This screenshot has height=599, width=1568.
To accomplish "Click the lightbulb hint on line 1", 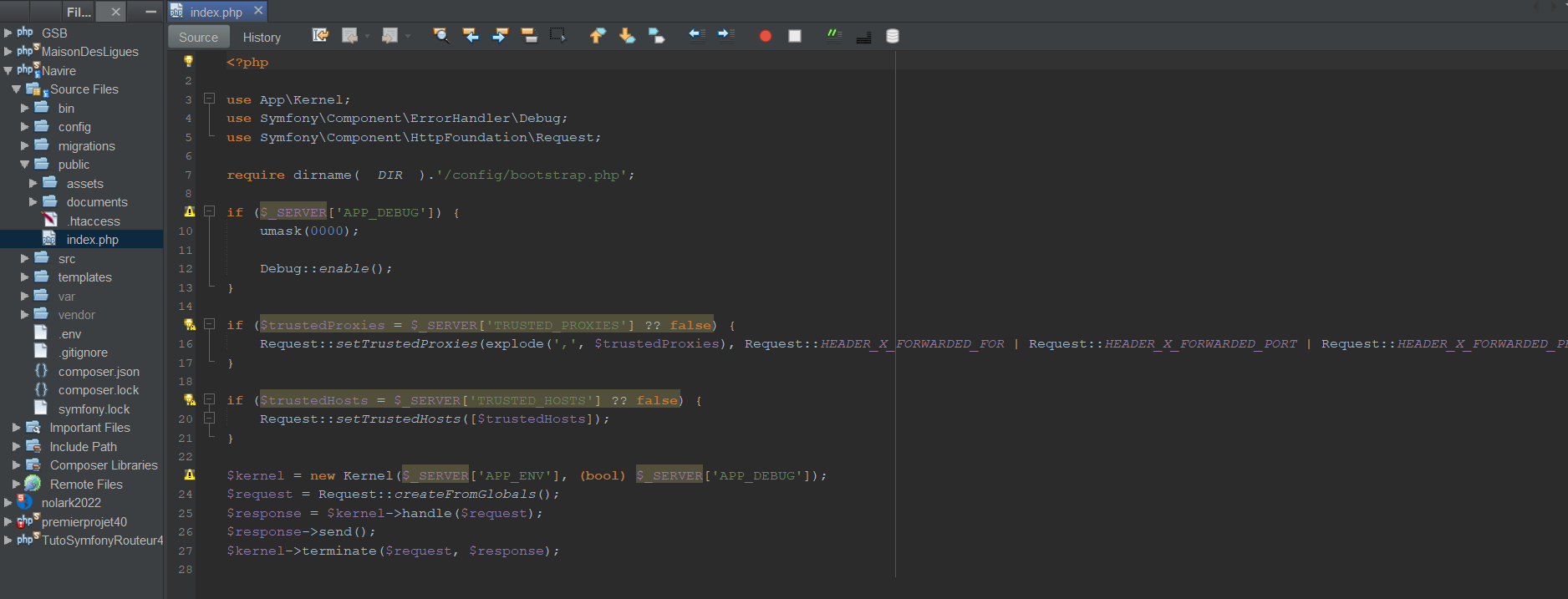I will 188,61.
